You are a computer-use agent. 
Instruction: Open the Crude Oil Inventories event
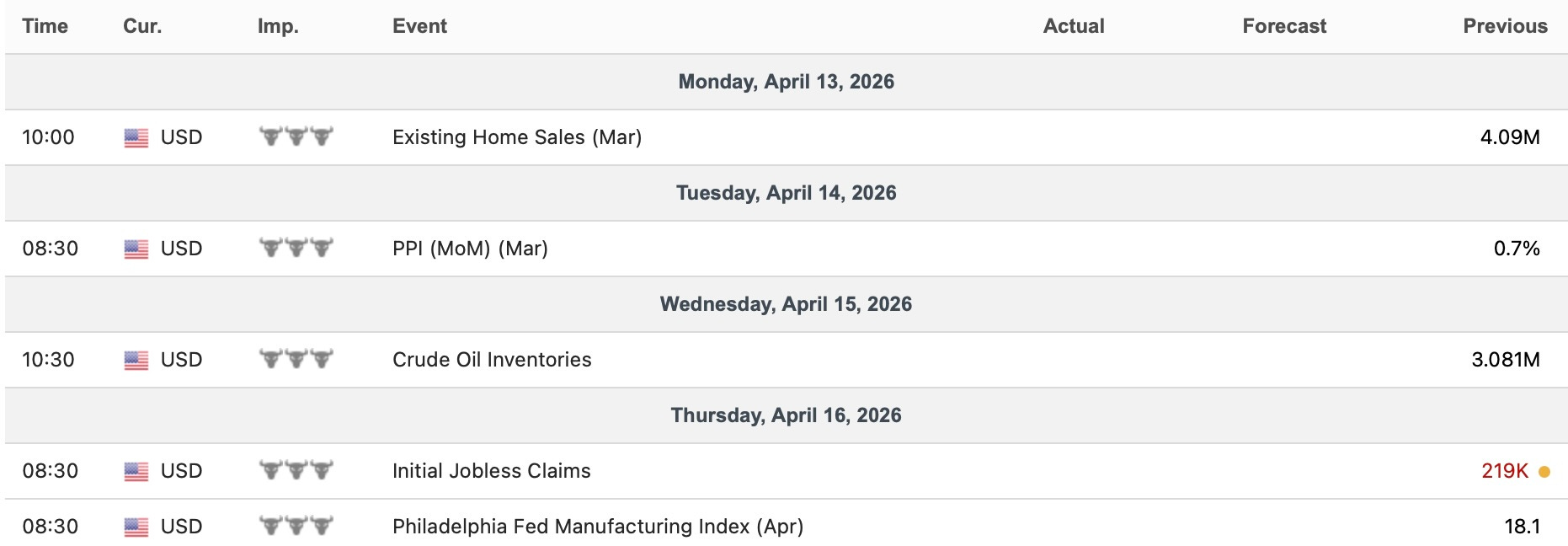tap(492, 360)
